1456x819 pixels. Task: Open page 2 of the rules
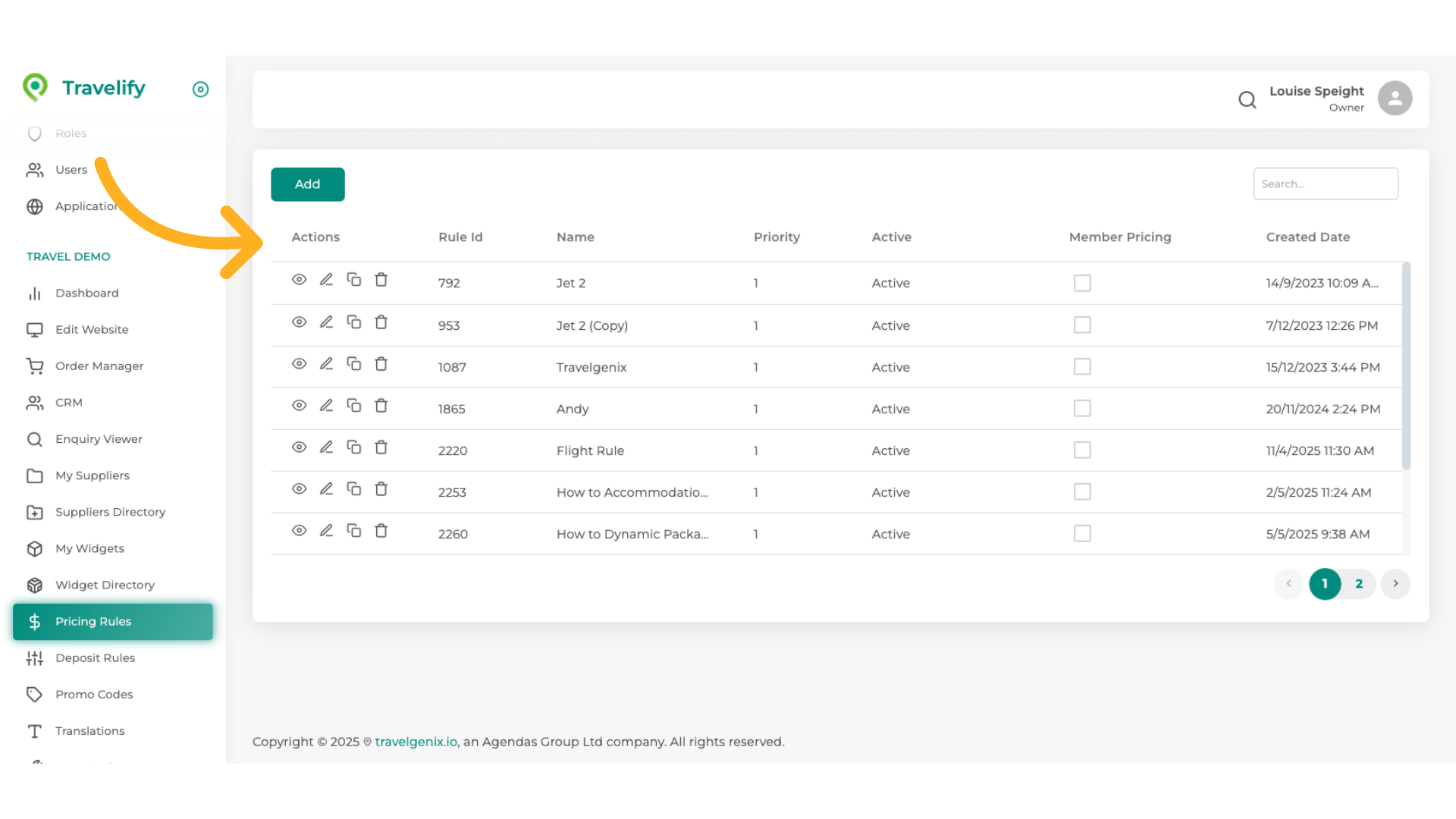1359,584
